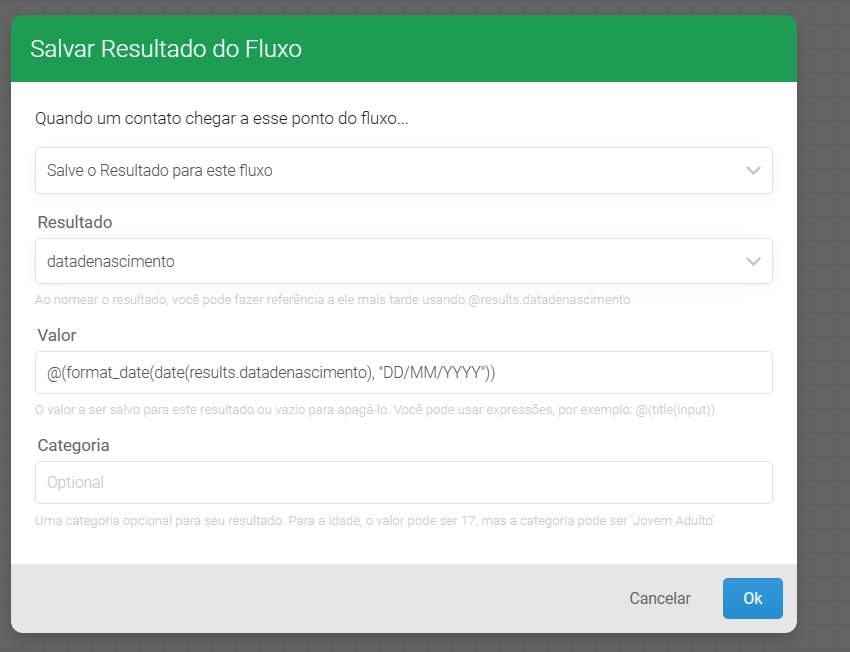Confirm with the blue Ok button
The height and width of the screenshot is (652, 850).
pos(752,598)
